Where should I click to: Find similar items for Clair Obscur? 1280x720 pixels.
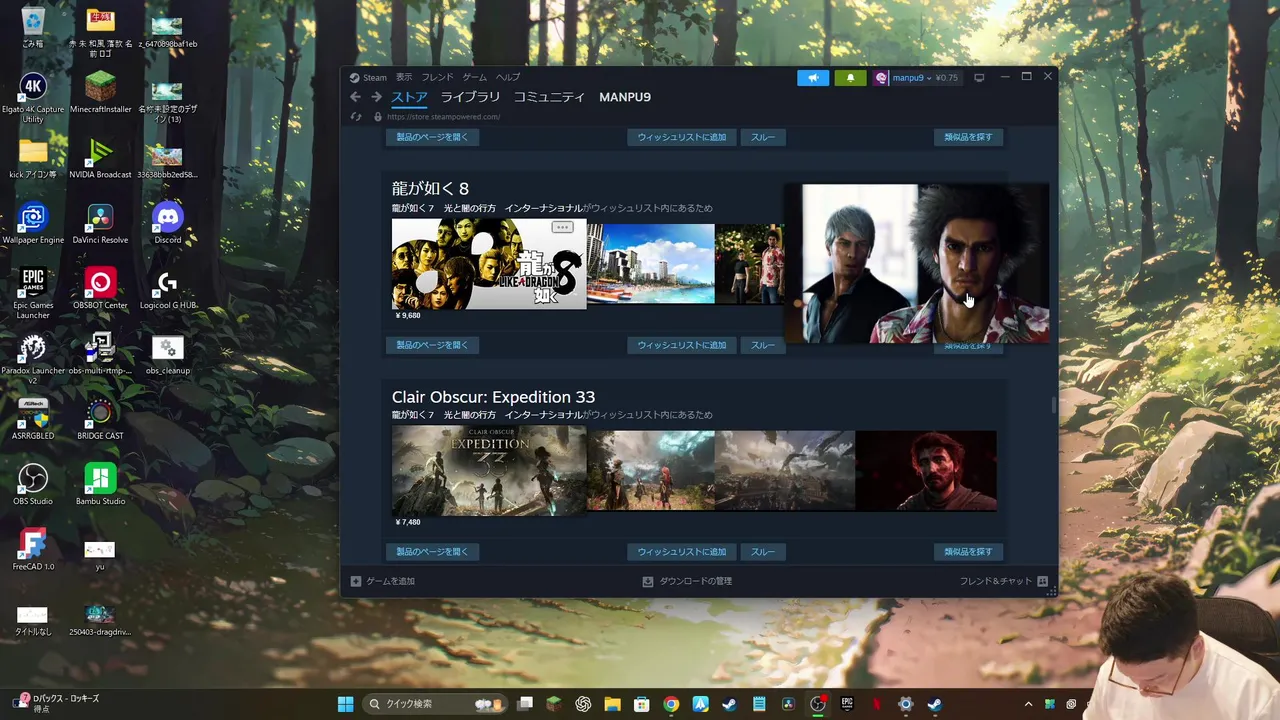click(968, 552)
